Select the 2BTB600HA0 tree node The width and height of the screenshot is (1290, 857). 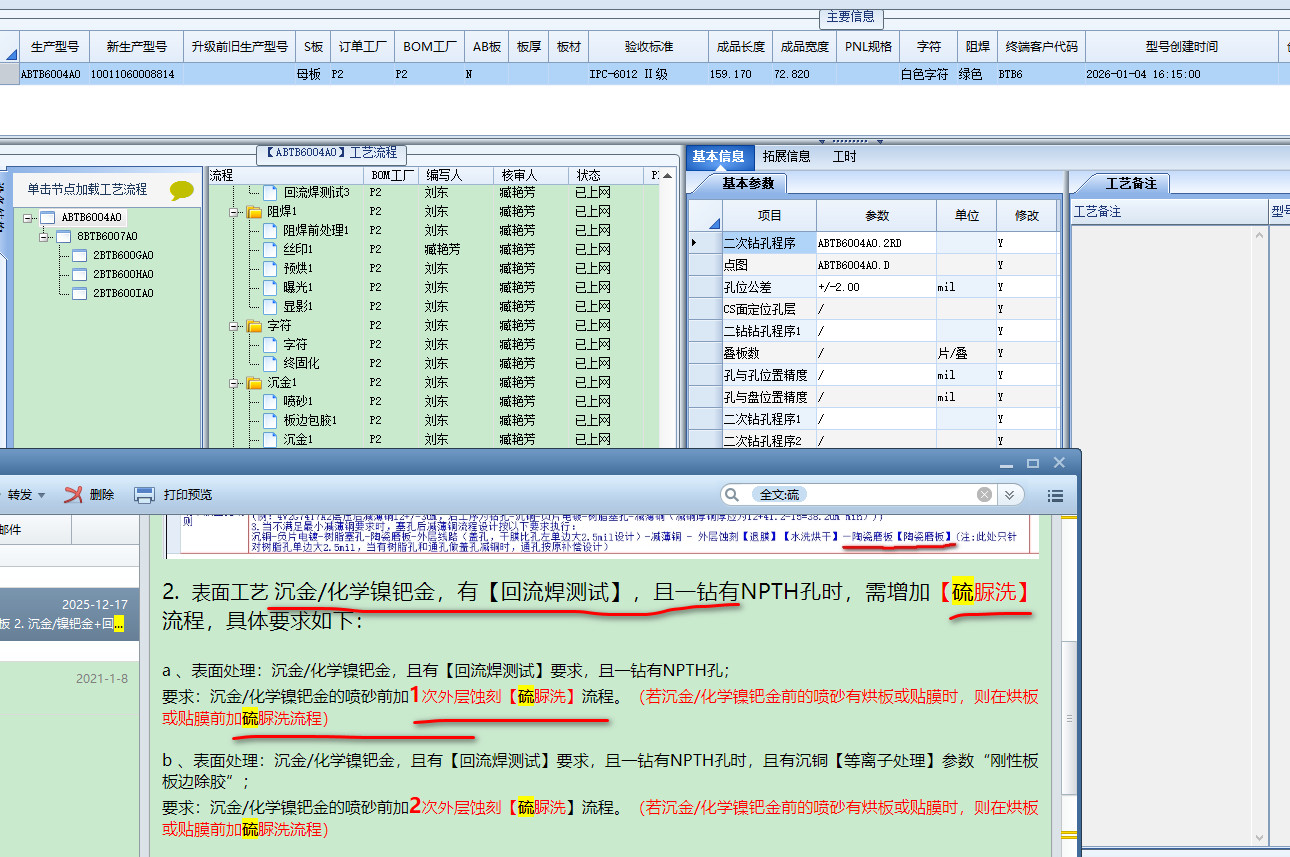123,274
